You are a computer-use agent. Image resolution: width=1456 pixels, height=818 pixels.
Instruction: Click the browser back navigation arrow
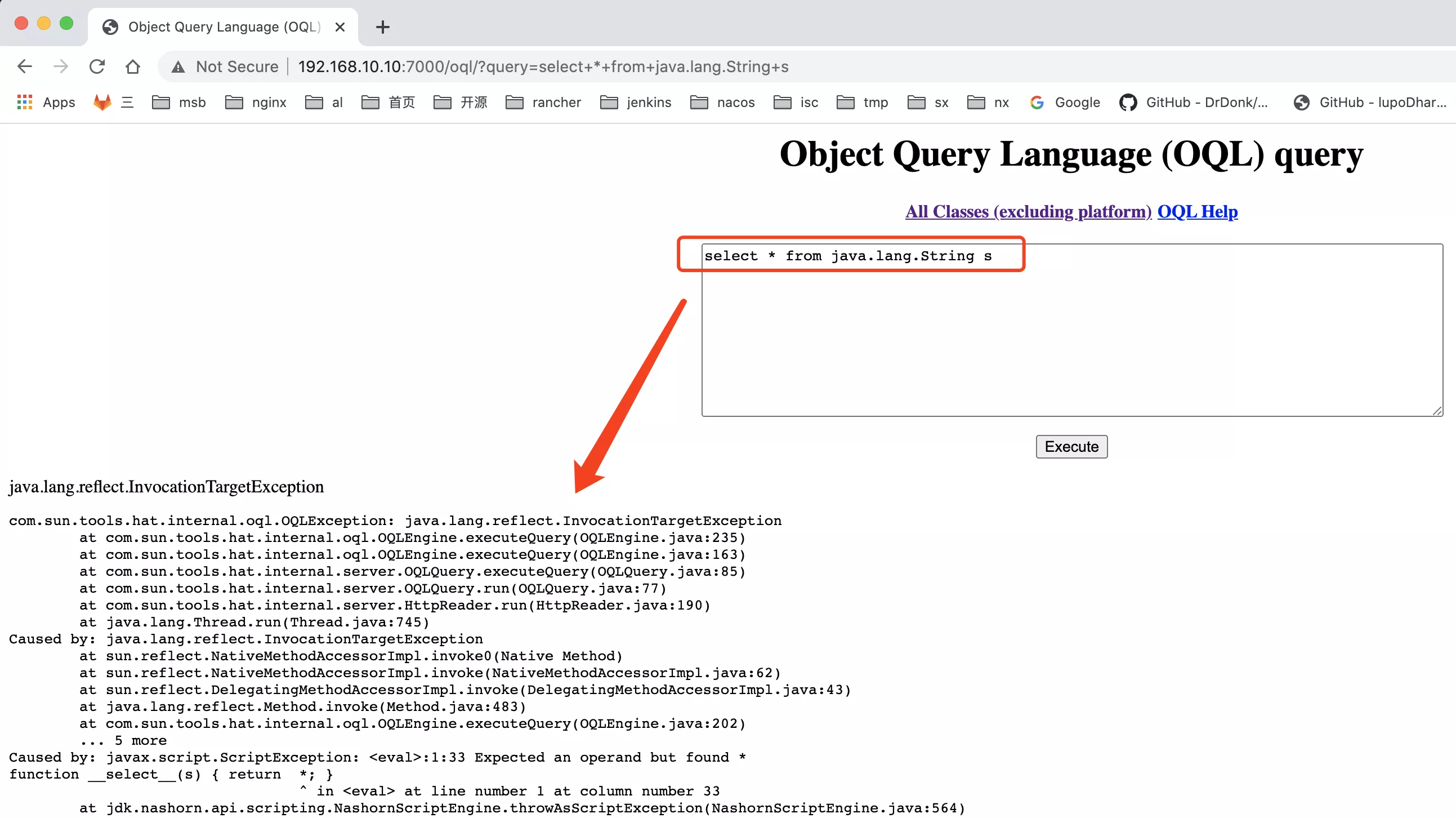click(25, 66)
